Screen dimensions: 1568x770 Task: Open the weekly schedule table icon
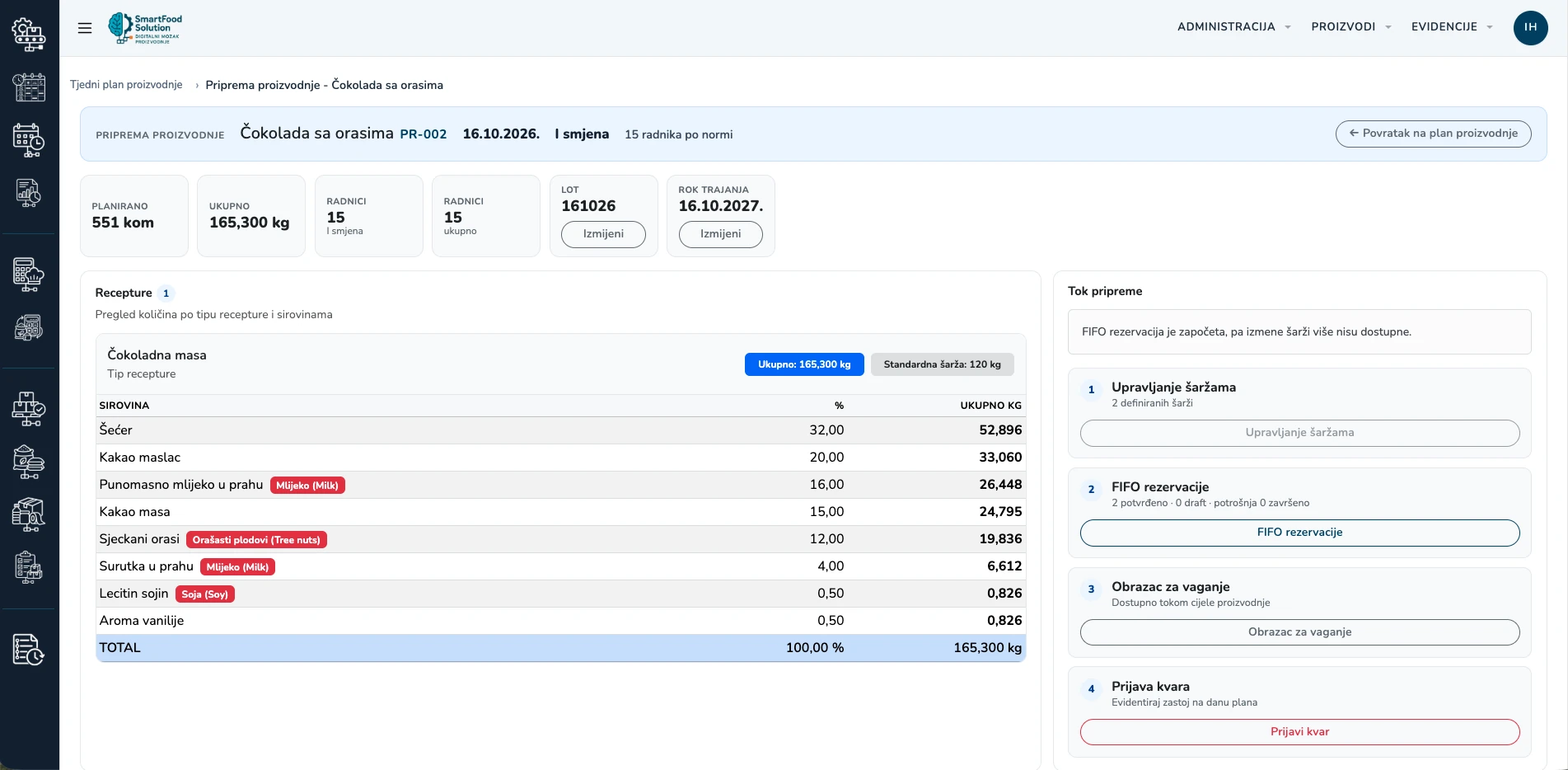(x=29, y=87)
